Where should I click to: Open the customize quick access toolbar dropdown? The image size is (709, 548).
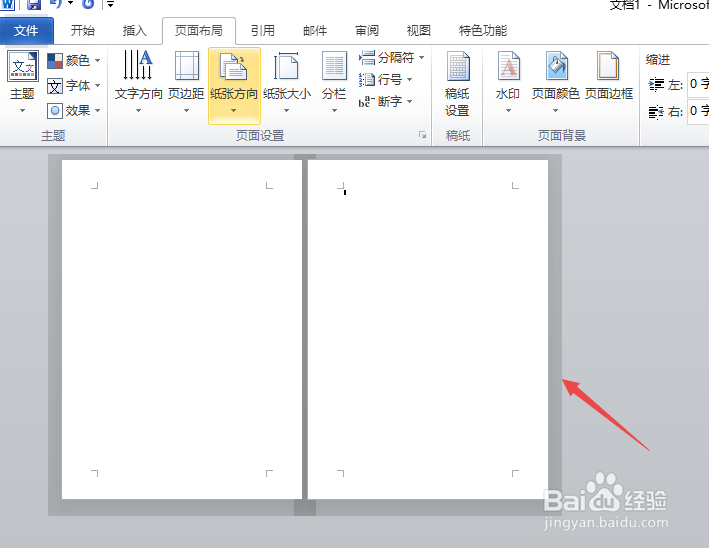110,5
